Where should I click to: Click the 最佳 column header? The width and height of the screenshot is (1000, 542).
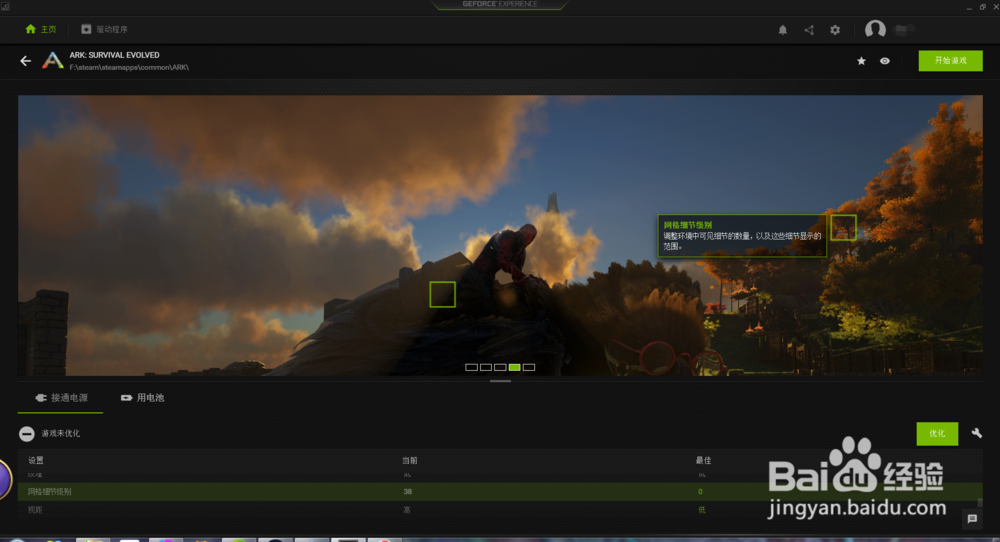703,460
